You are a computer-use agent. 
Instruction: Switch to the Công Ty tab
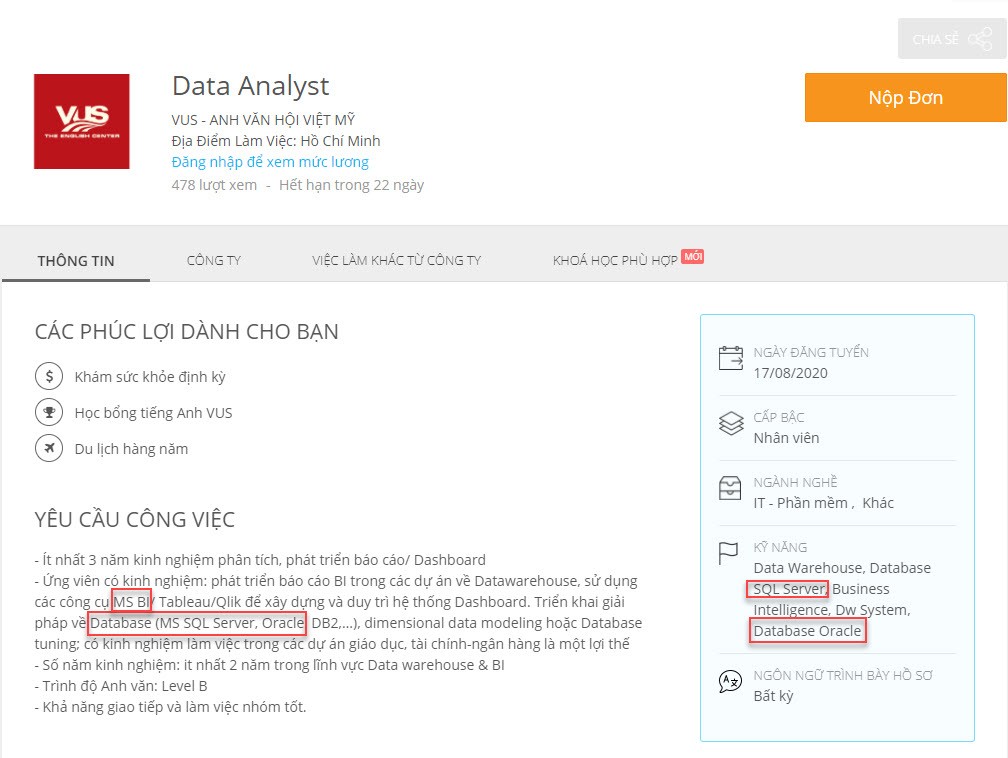point(214,261)
